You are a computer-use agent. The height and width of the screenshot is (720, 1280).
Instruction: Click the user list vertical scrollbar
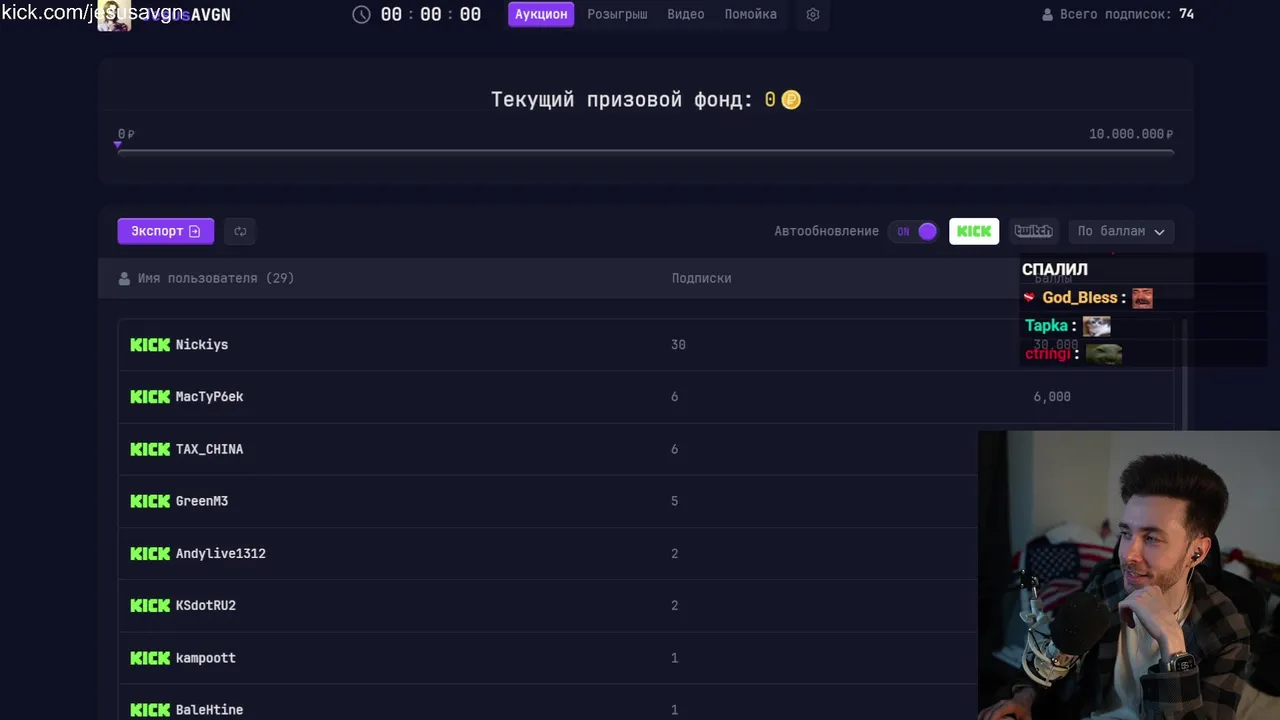(1185, 376)
